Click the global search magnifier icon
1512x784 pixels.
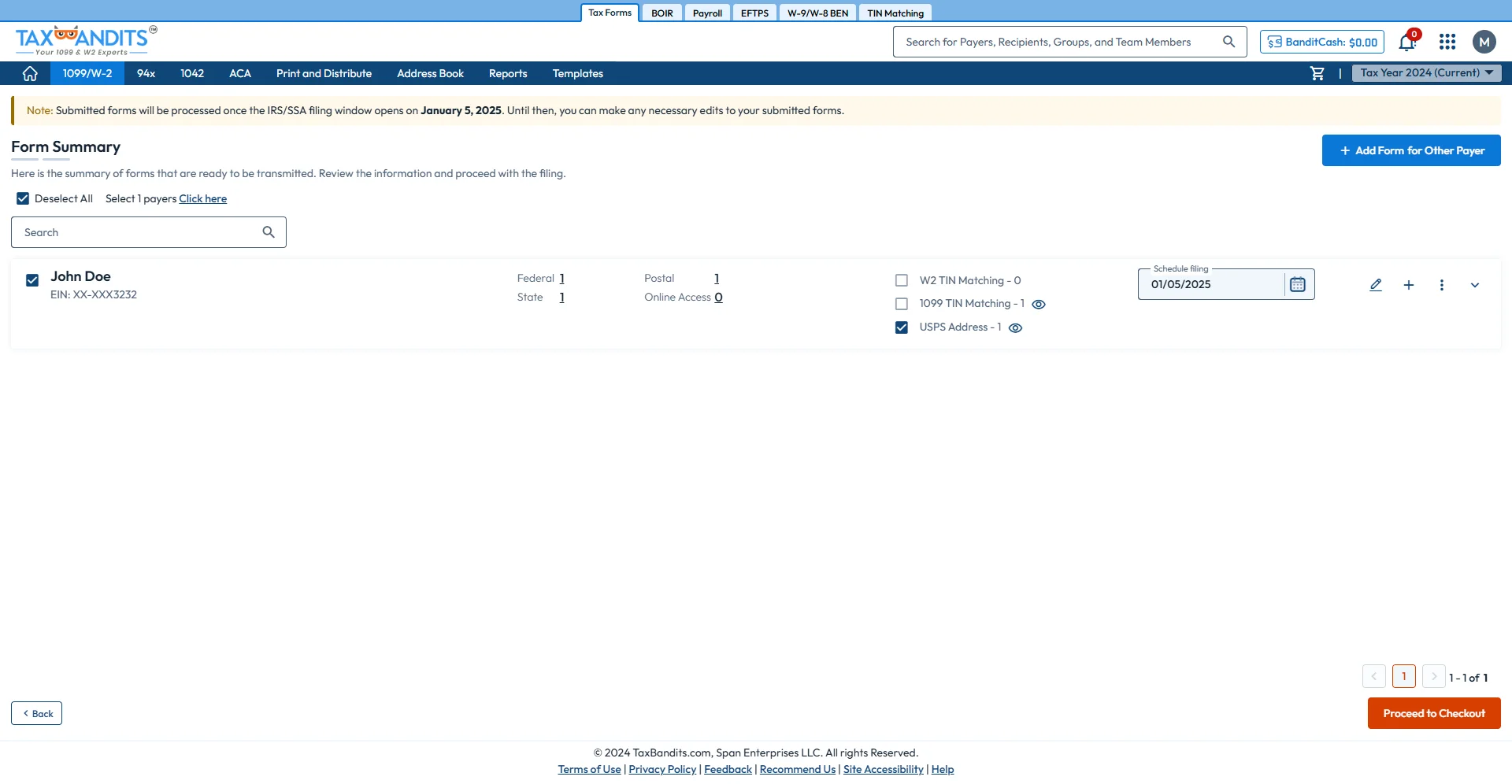tap(1229, 42)
